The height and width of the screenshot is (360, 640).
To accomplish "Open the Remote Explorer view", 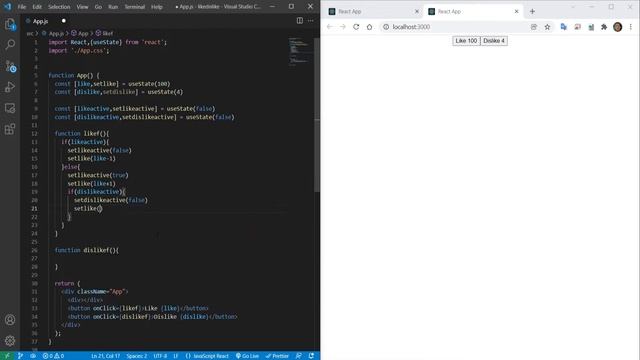I will [10, 108].
